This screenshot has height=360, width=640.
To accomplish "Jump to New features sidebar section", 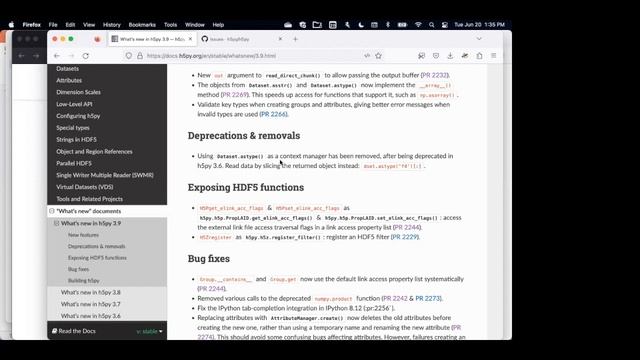I will 83,235.
